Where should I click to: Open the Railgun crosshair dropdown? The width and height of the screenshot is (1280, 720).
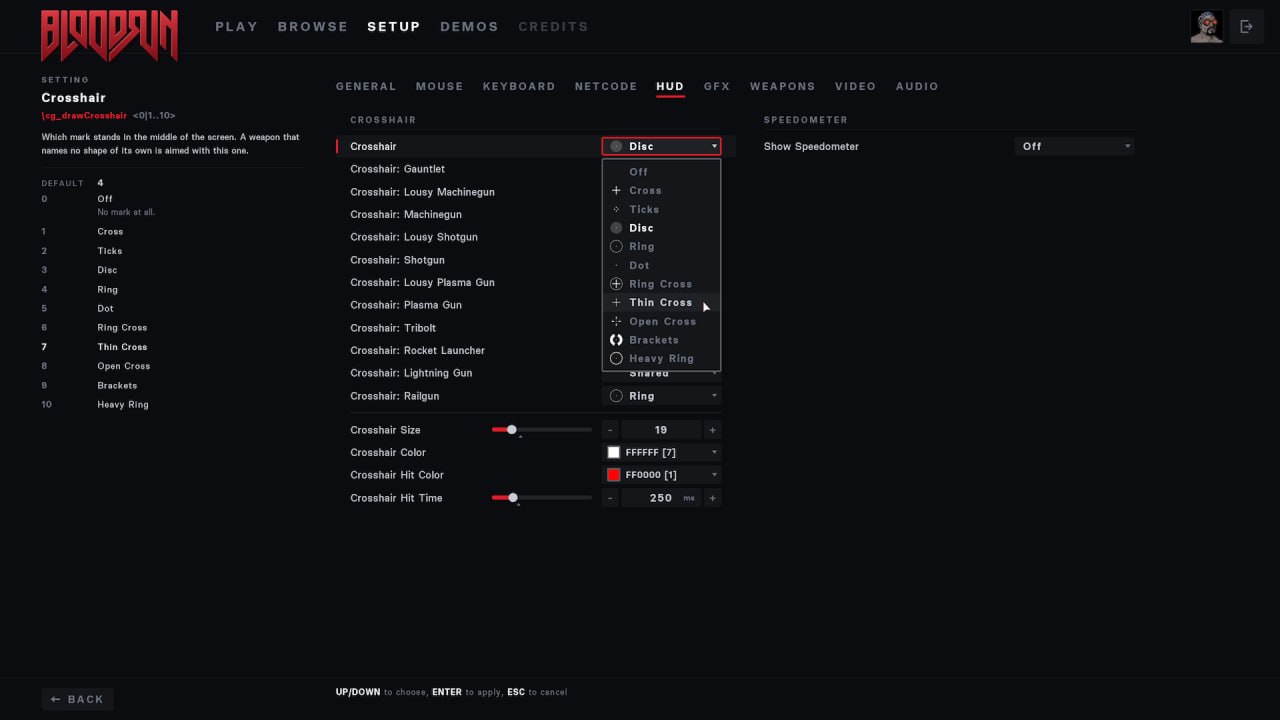pos(661,396)
